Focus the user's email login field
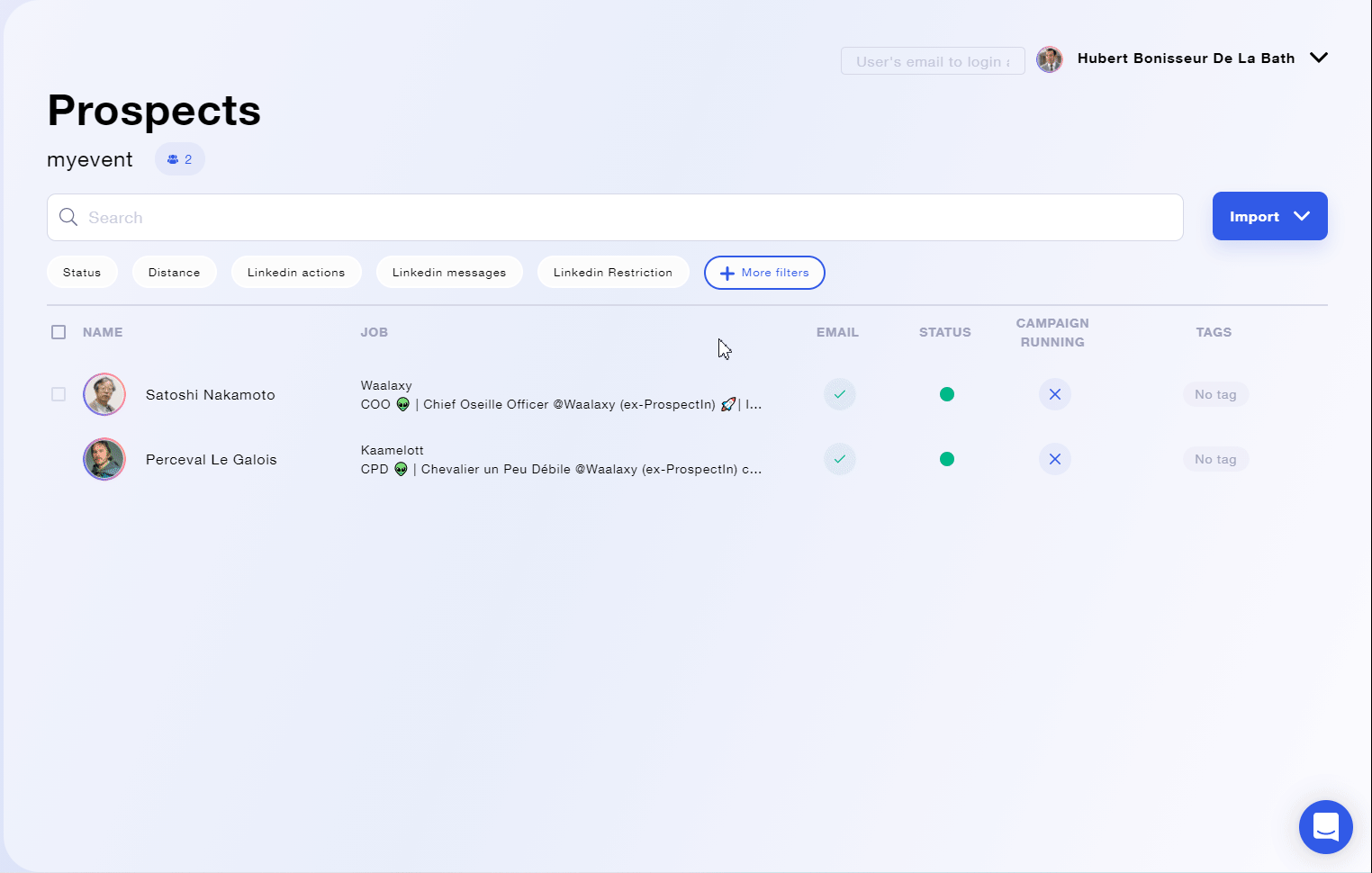Image resolution: width=1372 pixels, height=873 pixels. pyautogui.click(x=932, y=61)
